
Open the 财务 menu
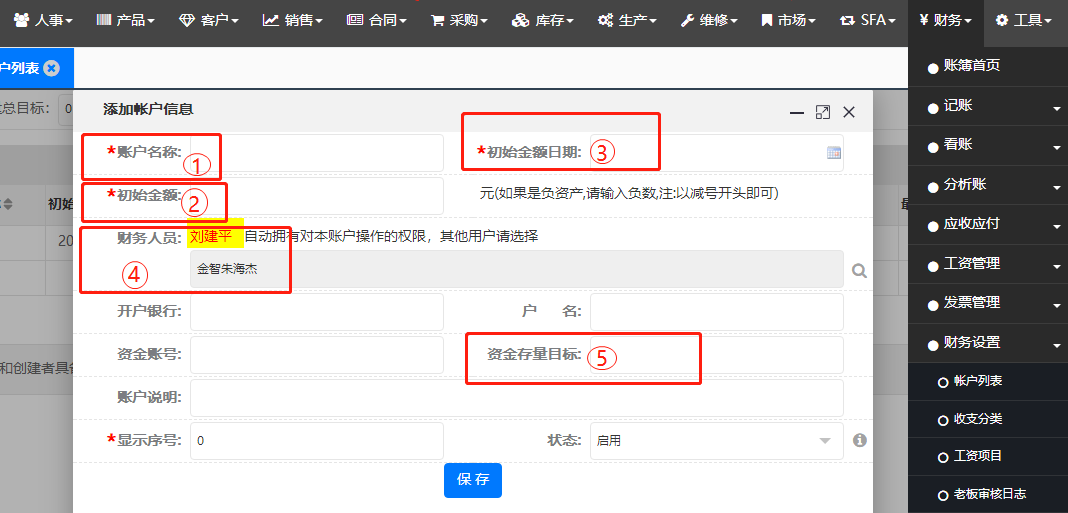coord(945,20)
